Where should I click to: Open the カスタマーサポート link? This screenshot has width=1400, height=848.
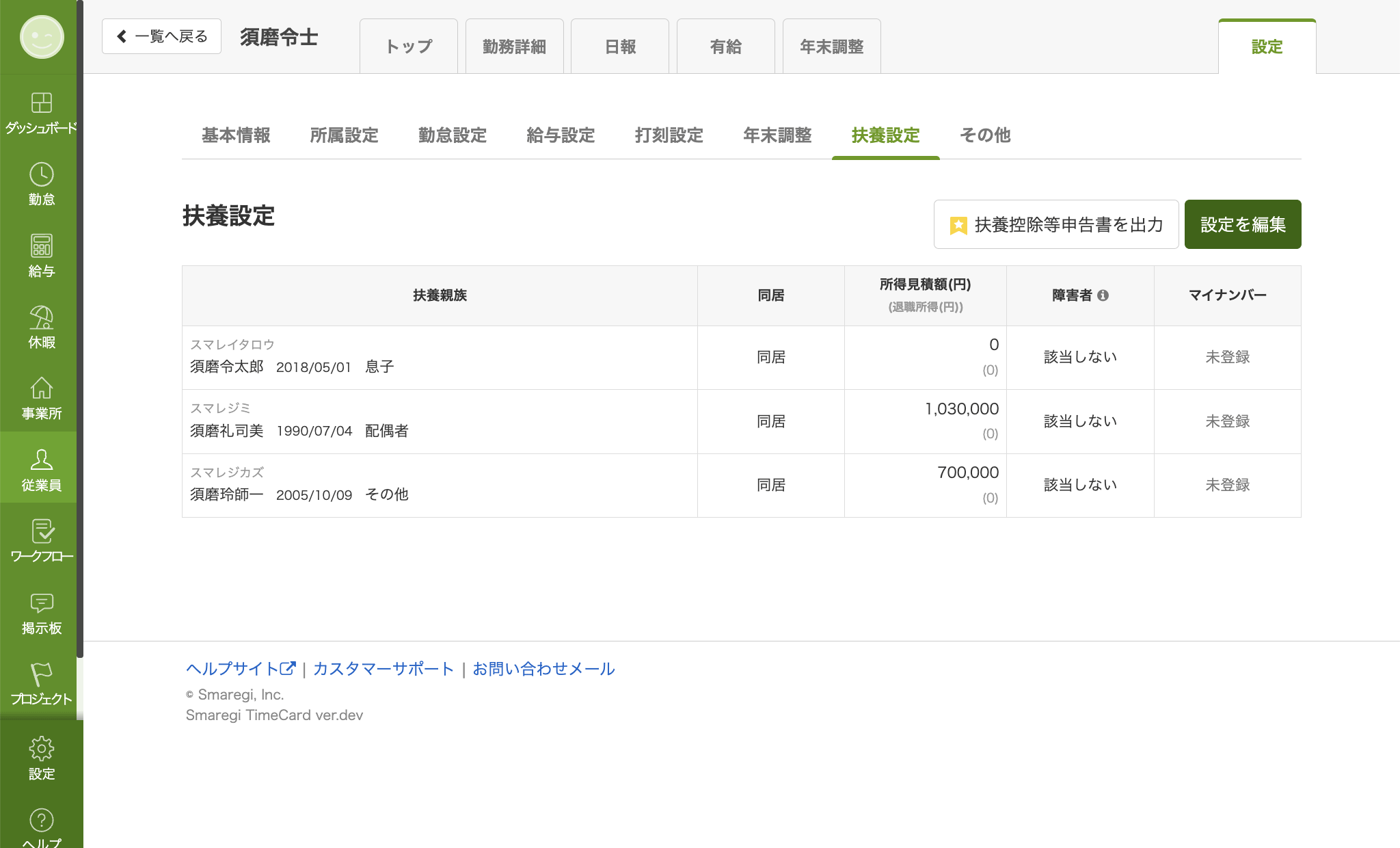(x=383, y=669)
